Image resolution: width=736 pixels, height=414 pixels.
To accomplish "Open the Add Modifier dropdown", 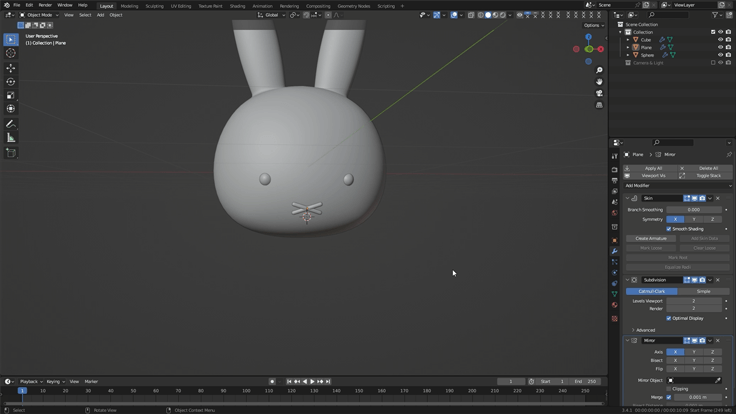I will (x=677, y=186).
